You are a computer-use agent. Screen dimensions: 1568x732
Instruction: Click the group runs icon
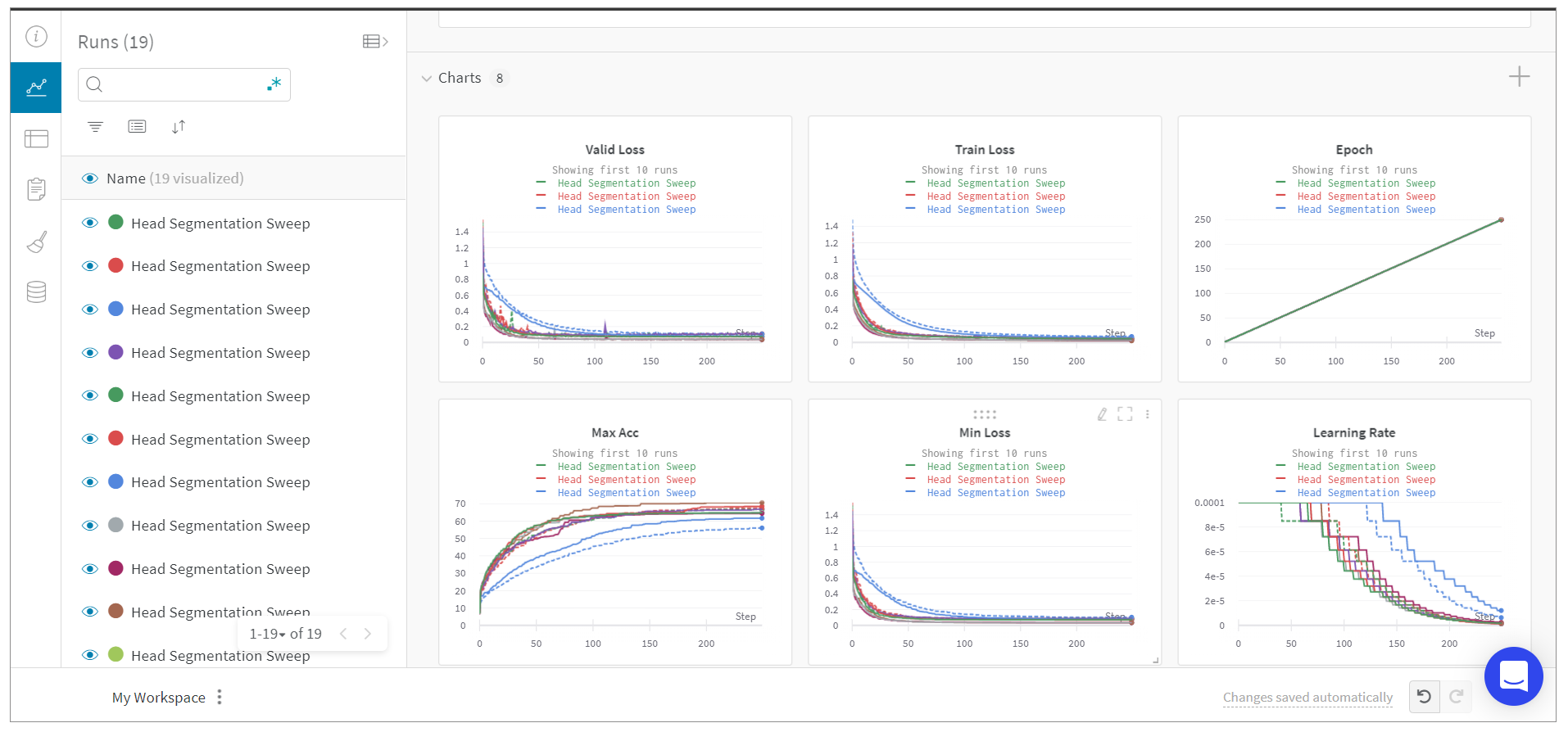coord(137,127)
